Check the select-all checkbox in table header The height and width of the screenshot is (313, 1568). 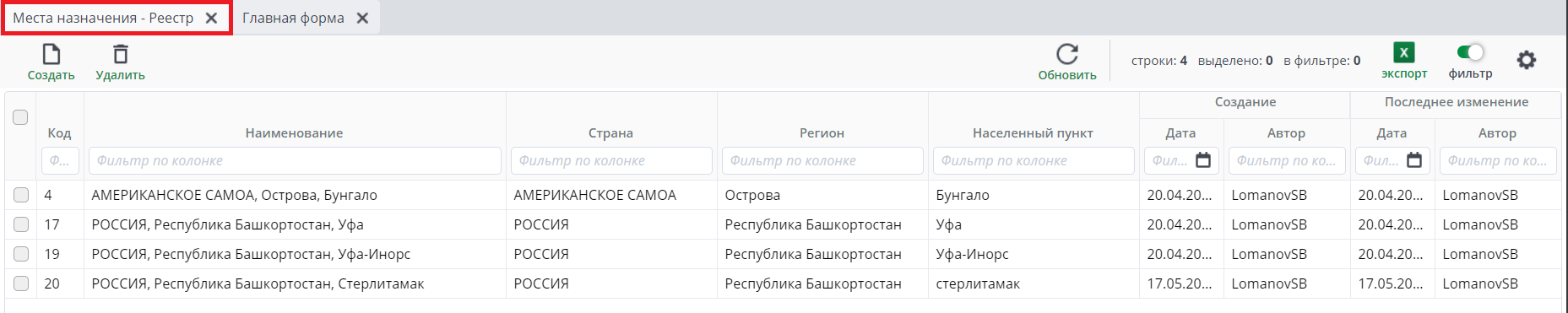21,117
